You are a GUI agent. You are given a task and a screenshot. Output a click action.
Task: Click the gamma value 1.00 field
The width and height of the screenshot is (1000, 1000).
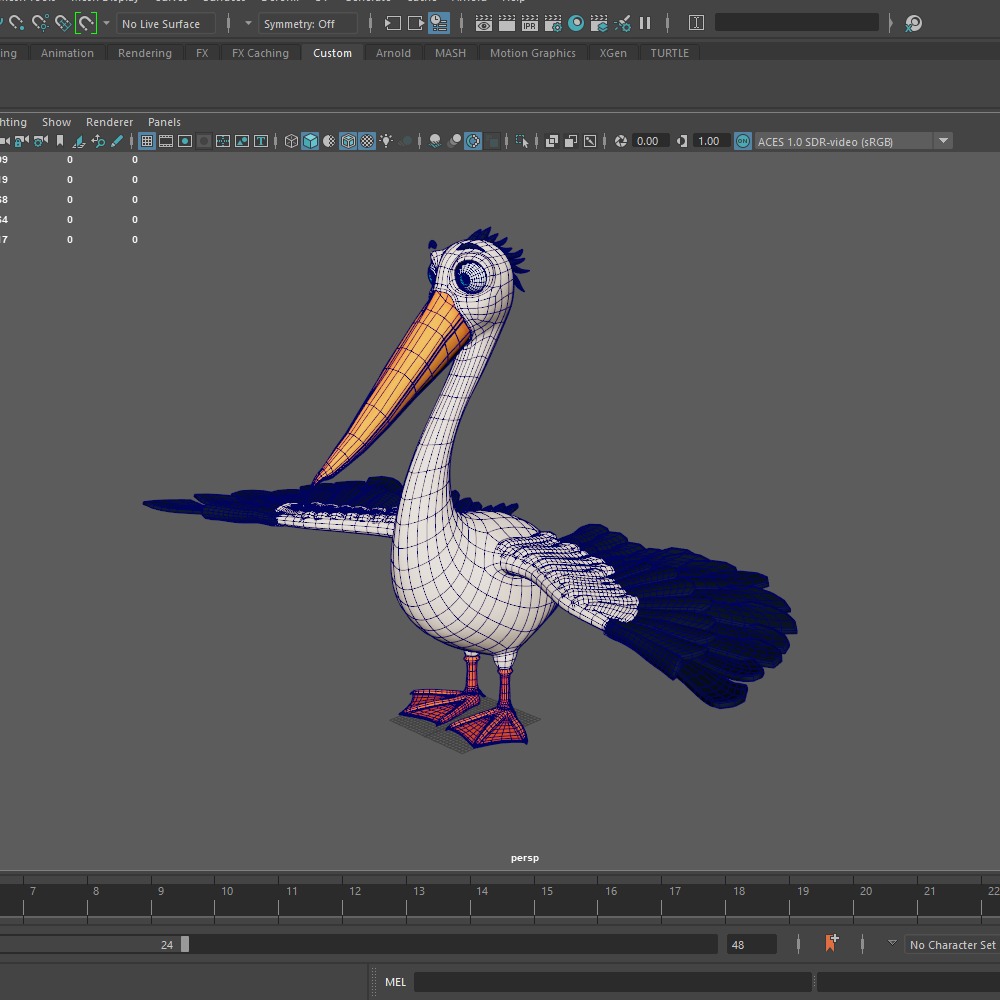point(710,141)
